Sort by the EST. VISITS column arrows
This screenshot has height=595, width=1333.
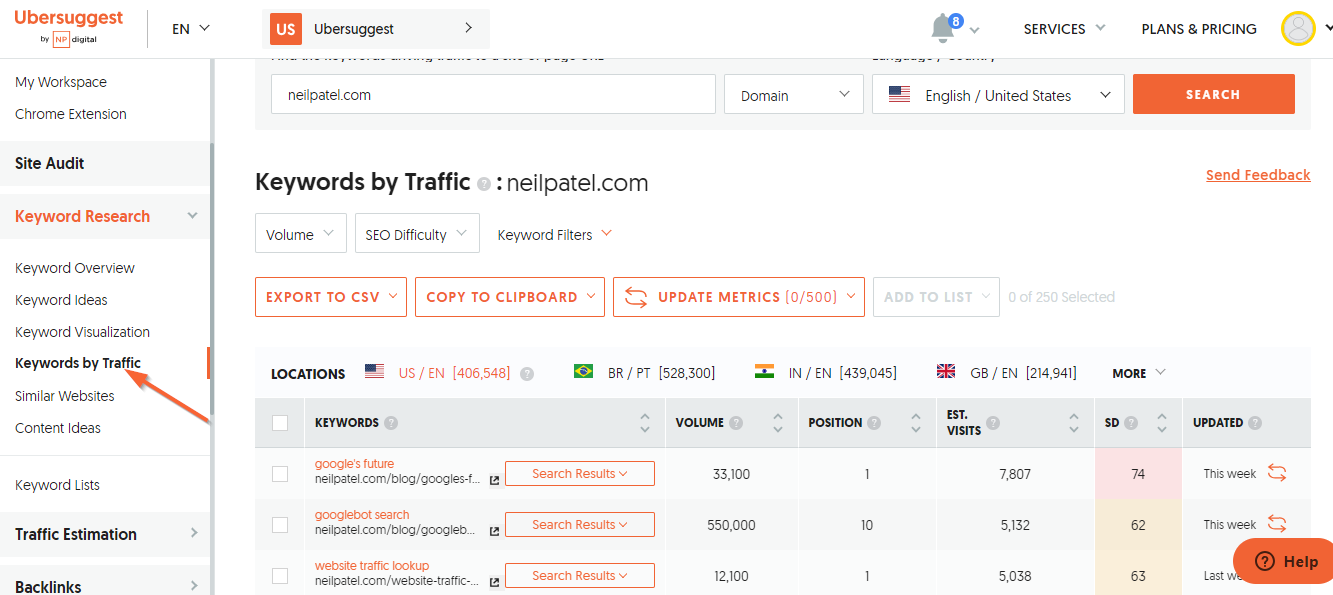tap(1074, 423)
